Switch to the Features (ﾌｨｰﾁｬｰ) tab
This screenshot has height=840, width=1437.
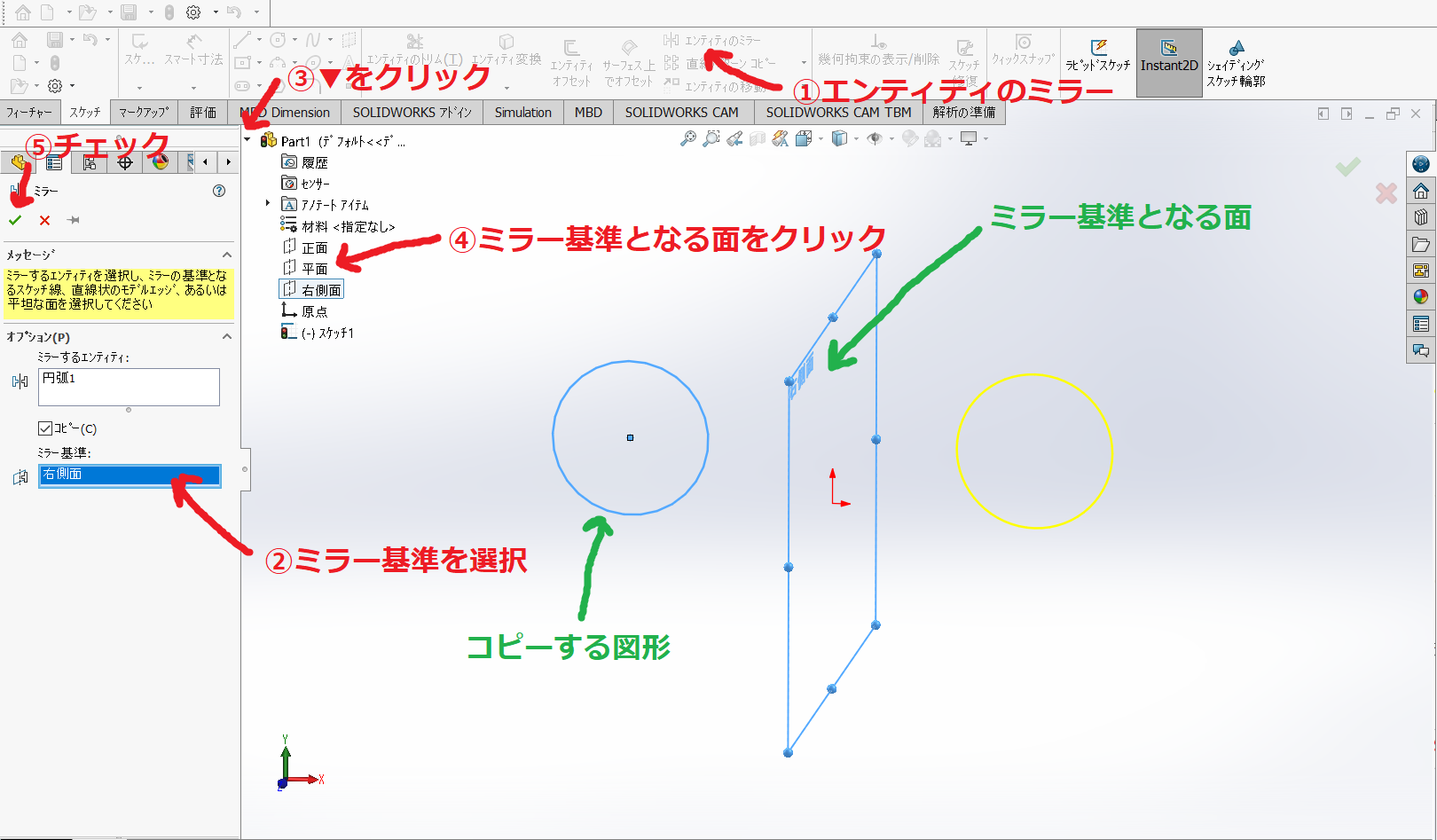29,113
